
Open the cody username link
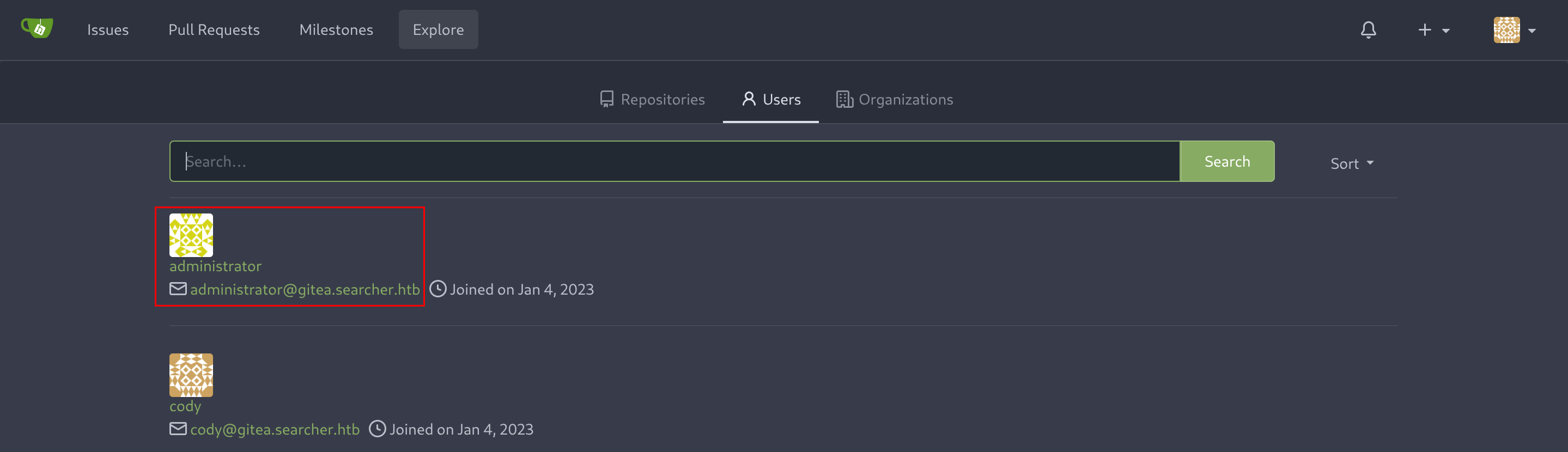pos(185,406)
